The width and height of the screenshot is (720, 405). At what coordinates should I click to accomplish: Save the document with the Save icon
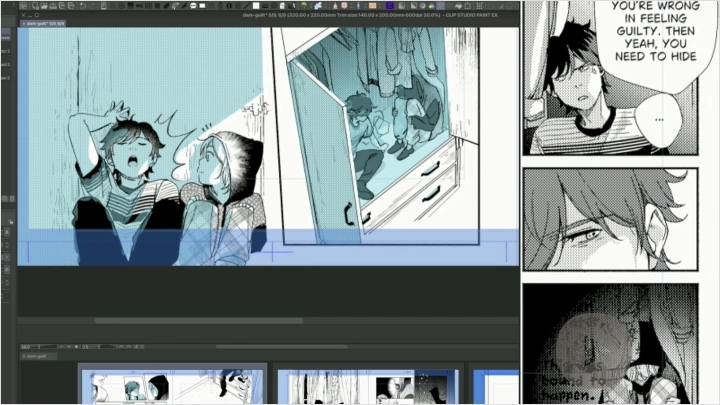pyautogui.click(x=53, y=6)
